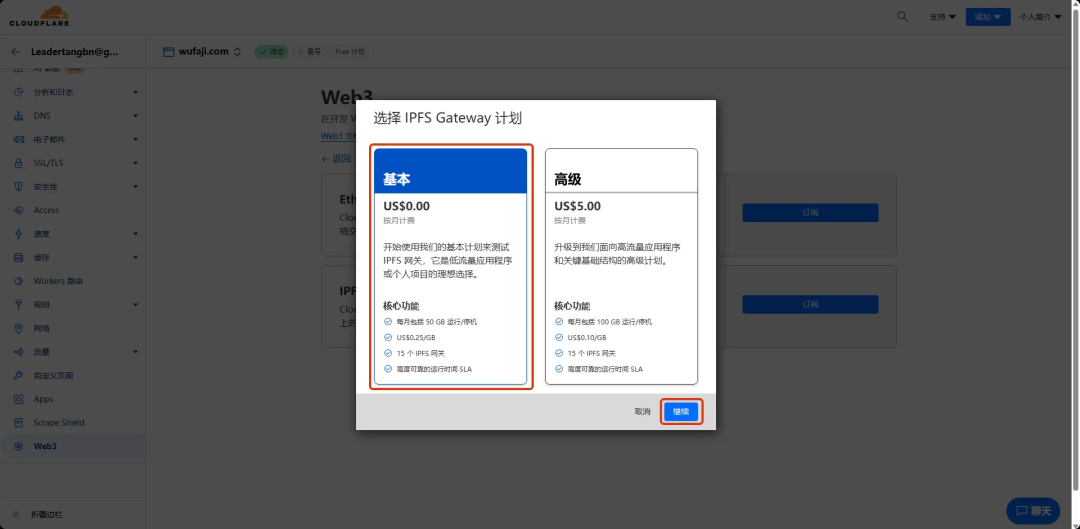Expand the 缓存 section arrow
Image resolution: width=1080 pixels, height=529 pixels.
tap(136, 258)
